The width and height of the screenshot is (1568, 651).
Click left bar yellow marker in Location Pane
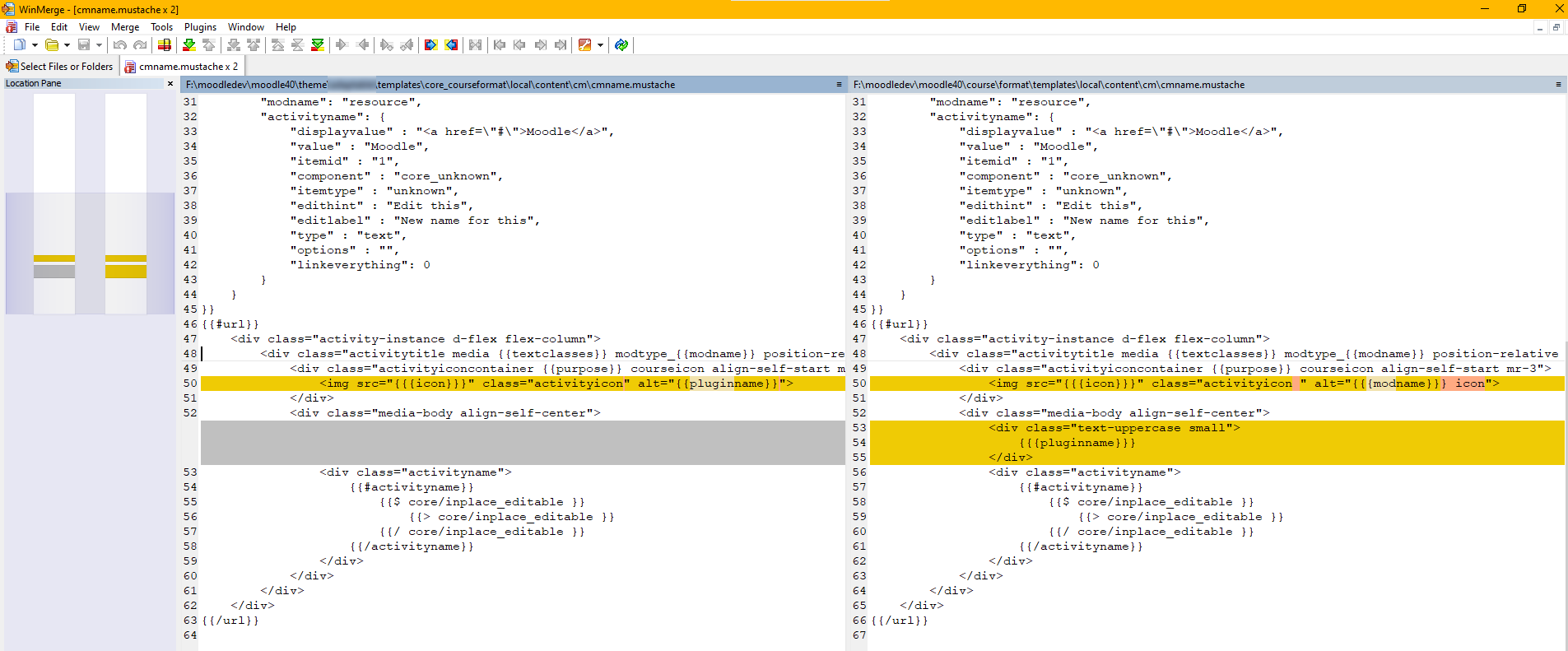pos(54,258)
